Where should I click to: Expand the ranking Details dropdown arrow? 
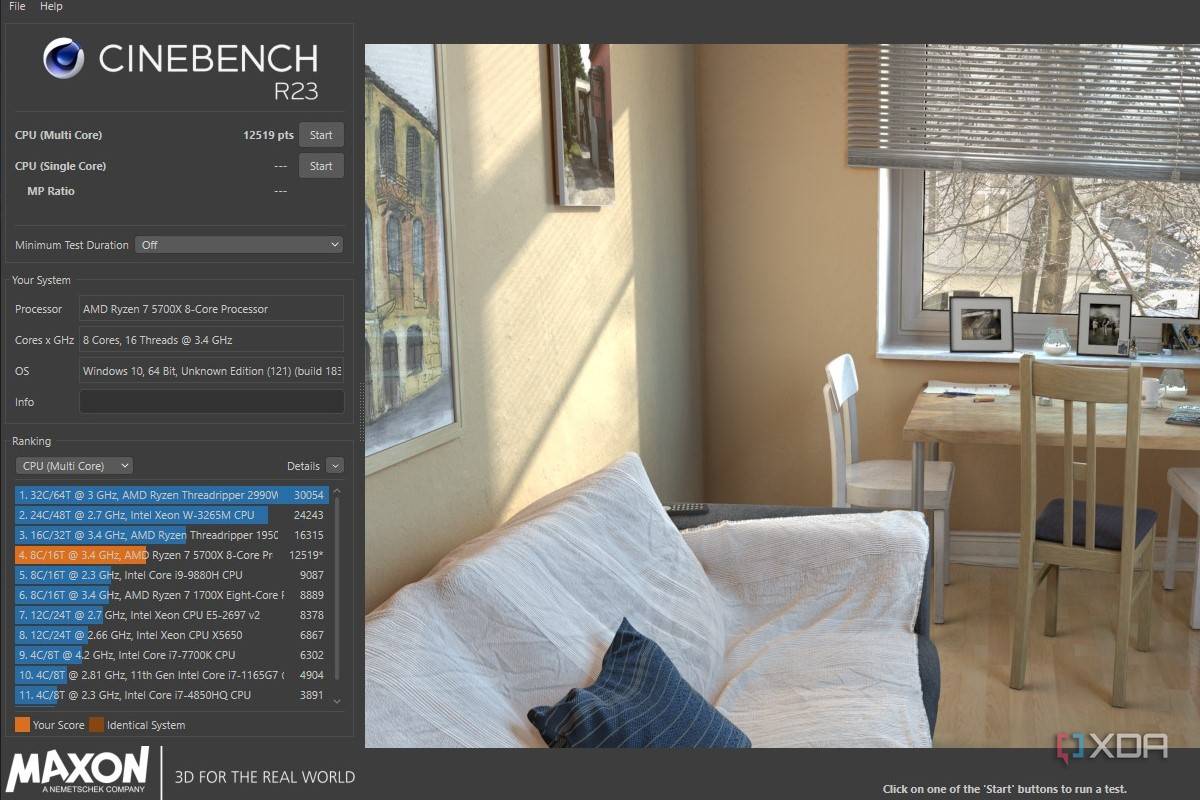pos(334,466)
